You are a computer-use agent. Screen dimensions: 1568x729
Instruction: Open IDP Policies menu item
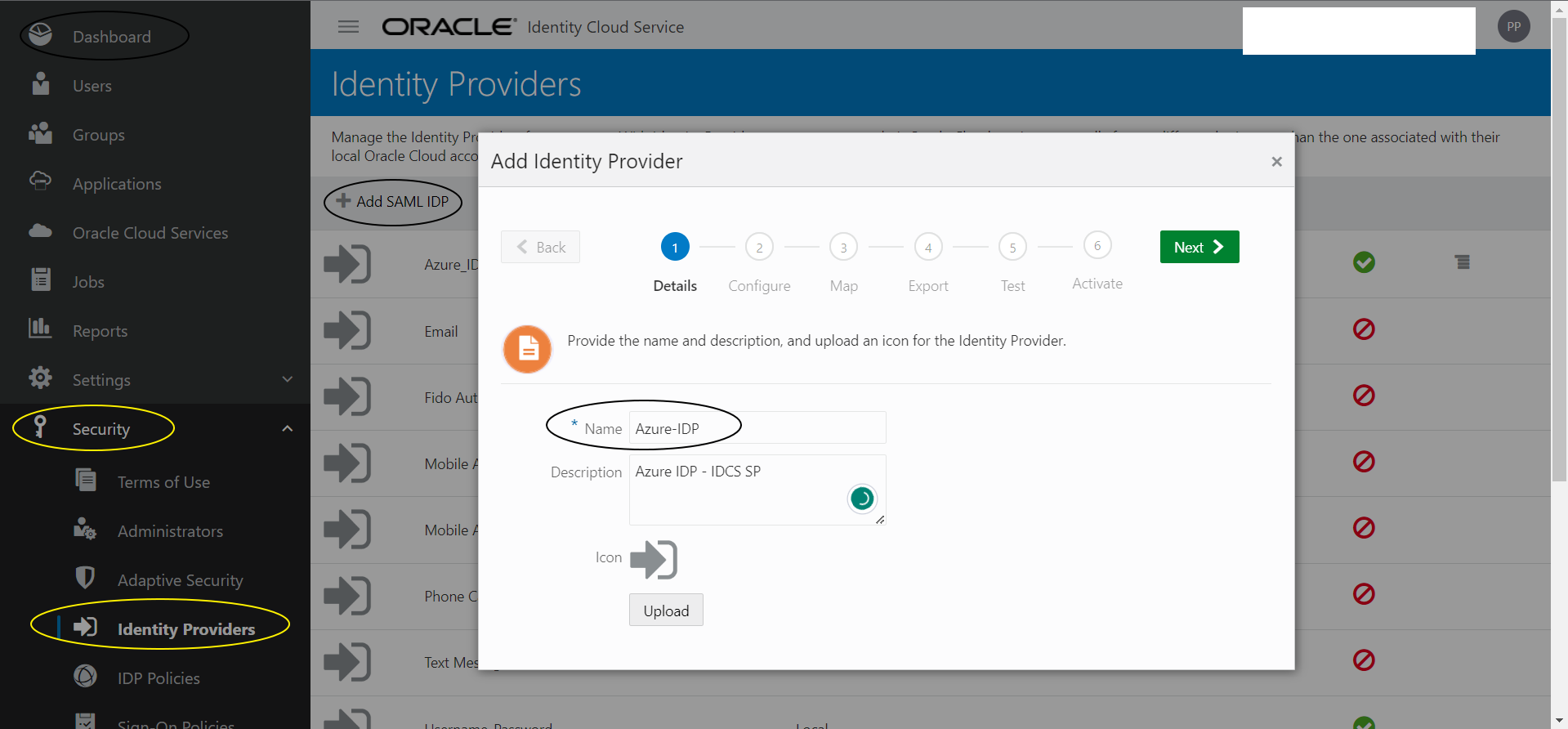click(159, 678)
